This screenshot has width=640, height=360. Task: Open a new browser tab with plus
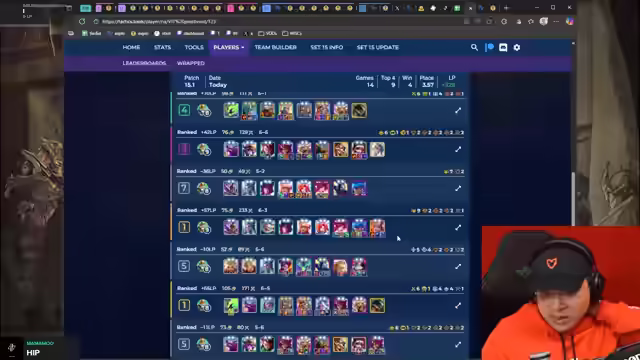506,8
